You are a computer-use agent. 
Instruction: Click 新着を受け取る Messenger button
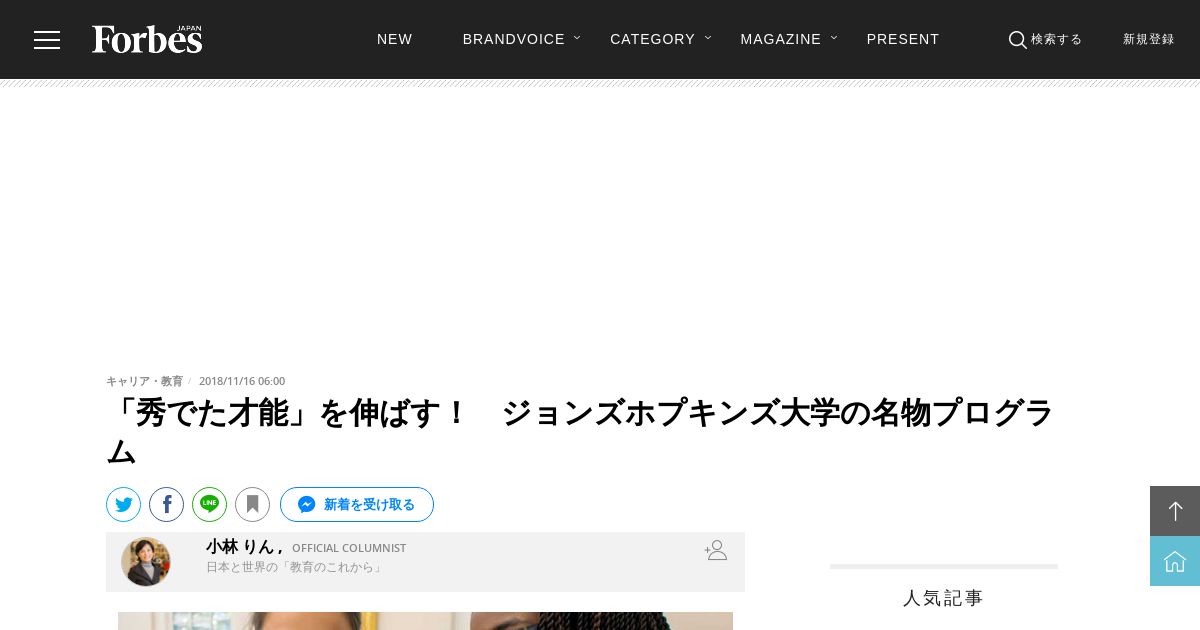coord(357,504)
